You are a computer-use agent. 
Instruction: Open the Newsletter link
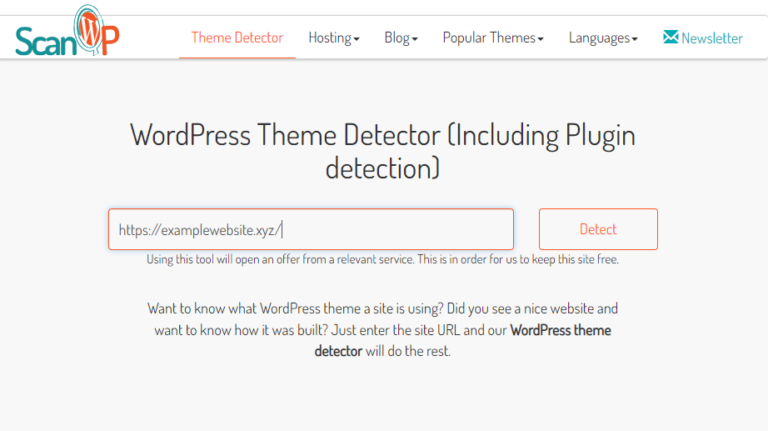point(711,38)
